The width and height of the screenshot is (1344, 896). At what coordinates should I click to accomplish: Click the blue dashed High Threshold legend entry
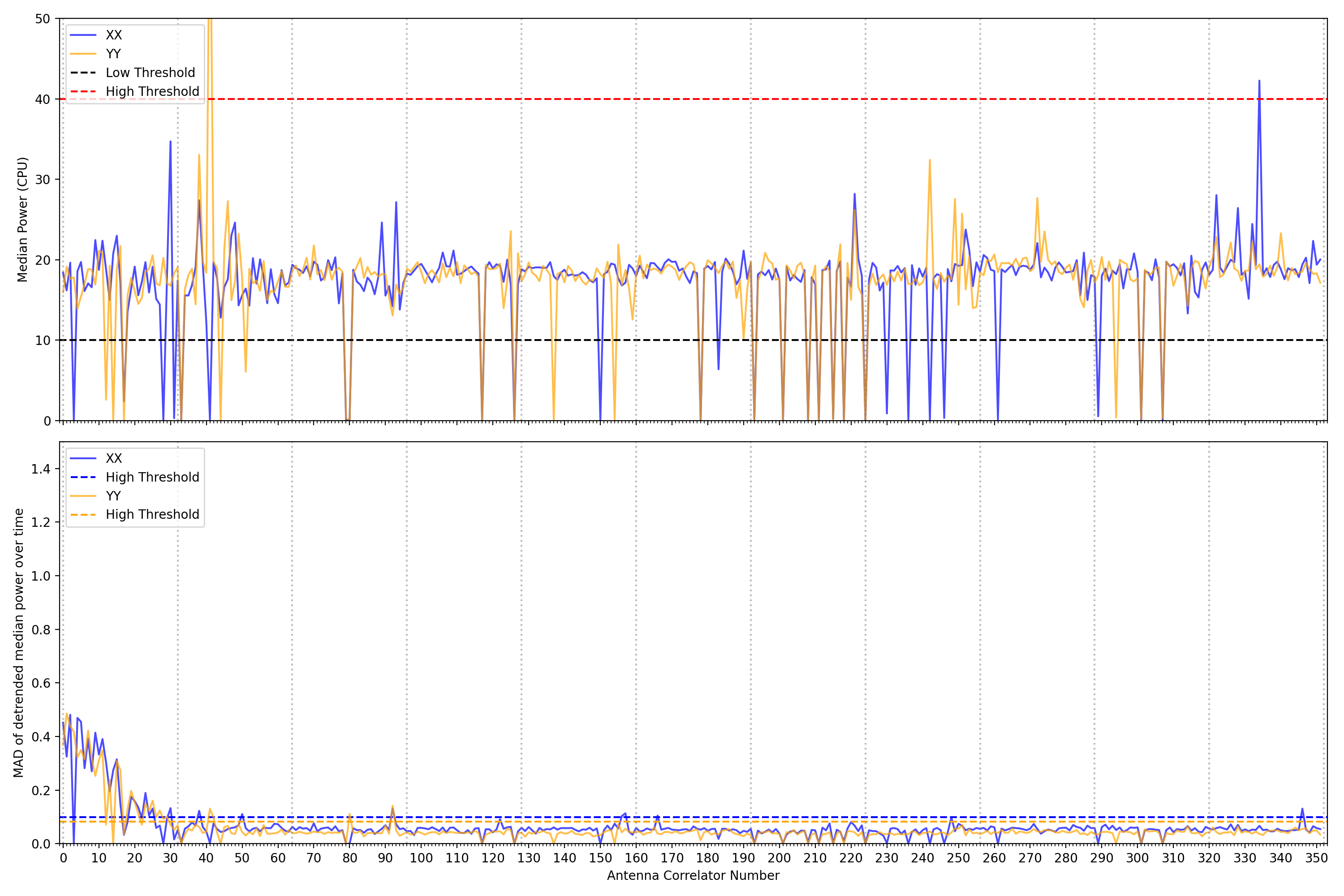152,477
